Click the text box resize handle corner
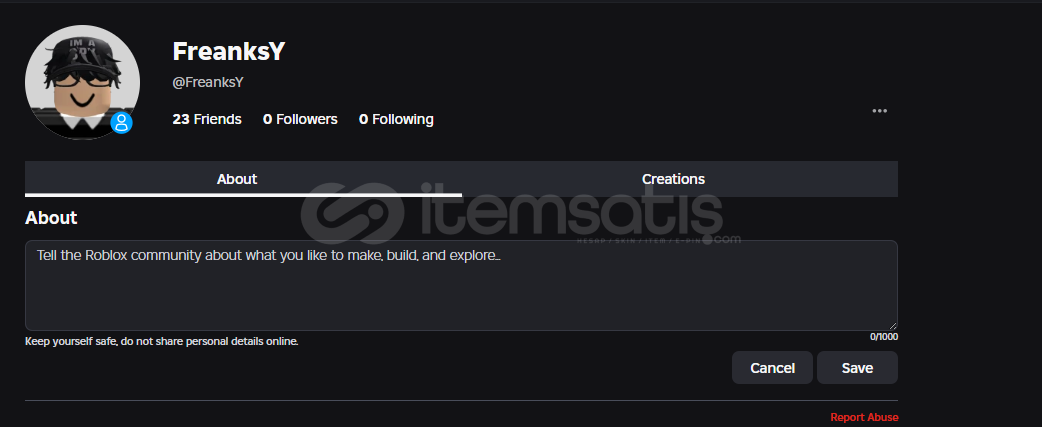The height and width of the screenshot is (427, 1042). coord(892,325)
